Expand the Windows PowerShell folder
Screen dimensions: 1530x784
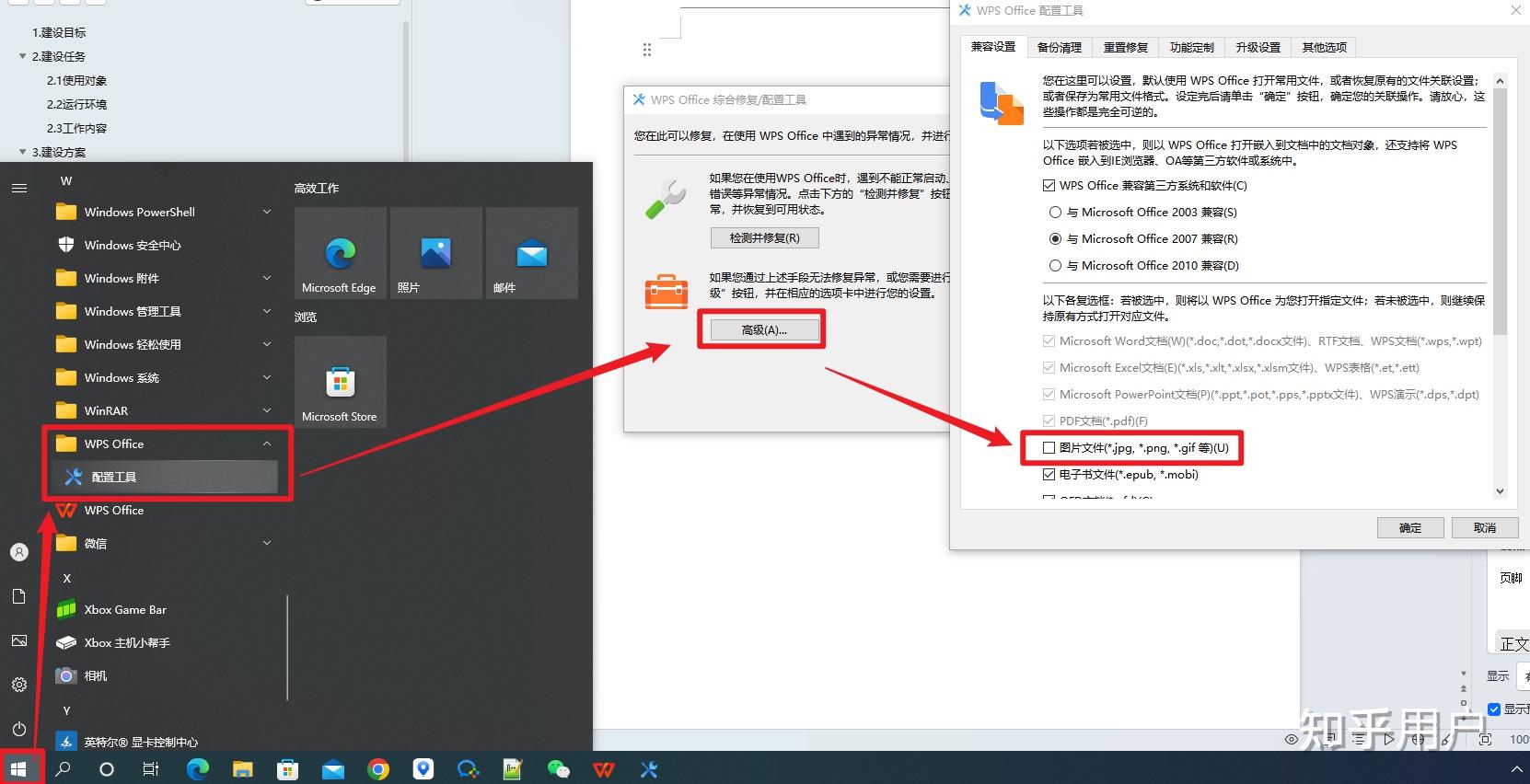[267, 212]
